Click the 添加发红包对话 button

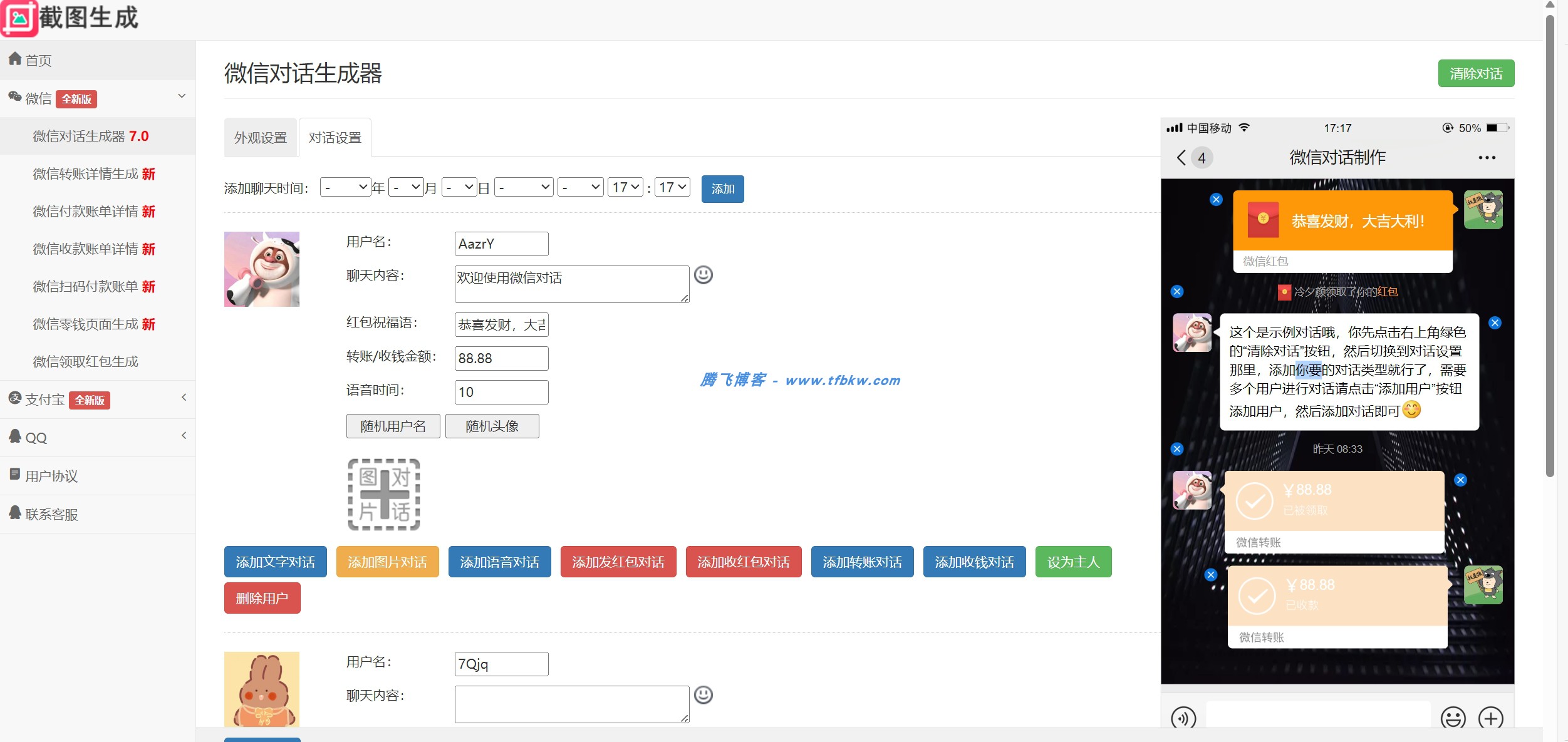pos(618,562)
